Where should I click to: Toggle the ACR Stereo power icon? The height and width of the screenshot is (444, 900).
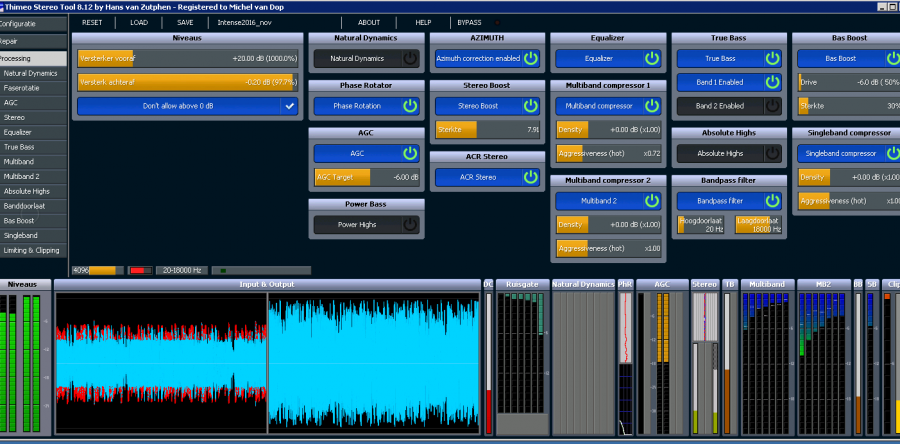[x=531, y=177]
